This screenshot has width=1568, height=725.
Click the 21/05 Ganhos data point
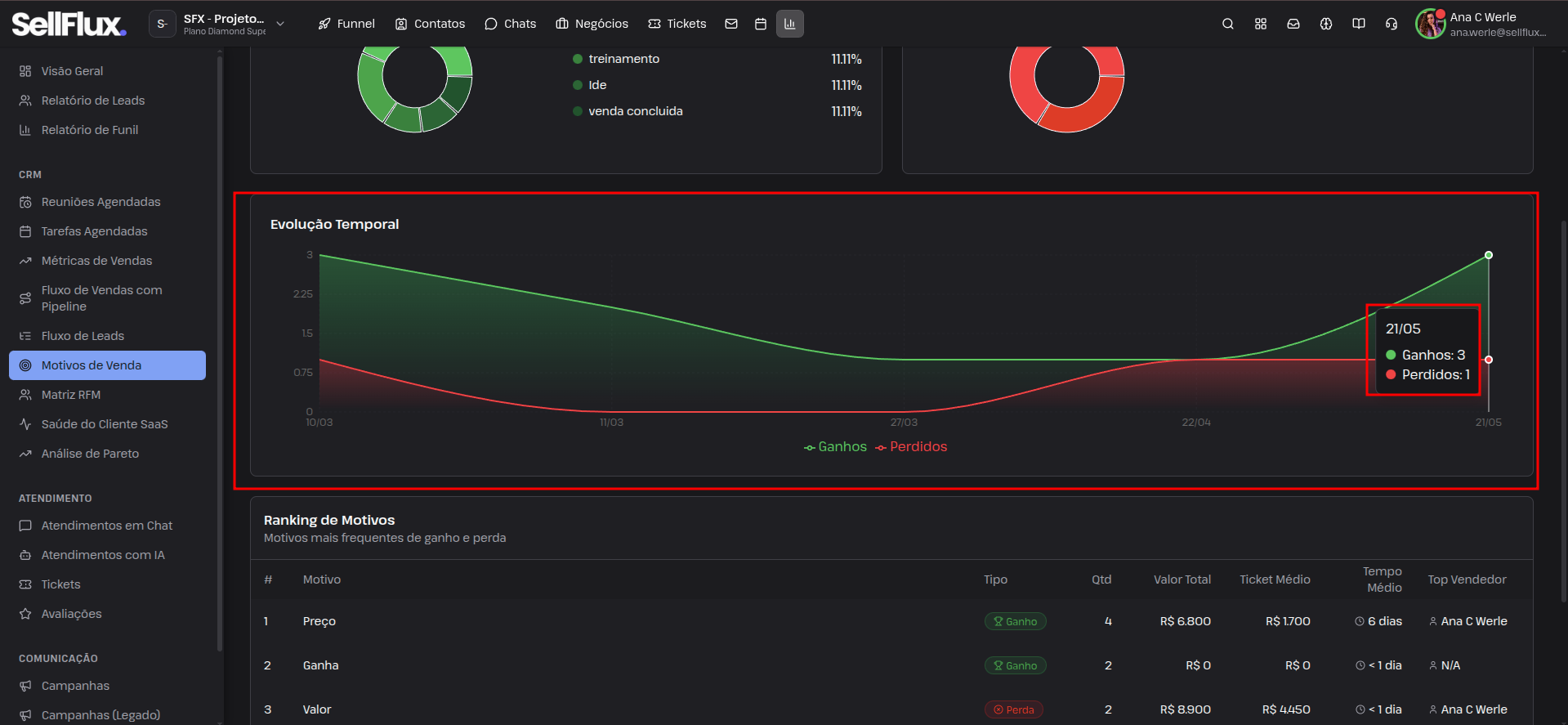point(1489,255)
